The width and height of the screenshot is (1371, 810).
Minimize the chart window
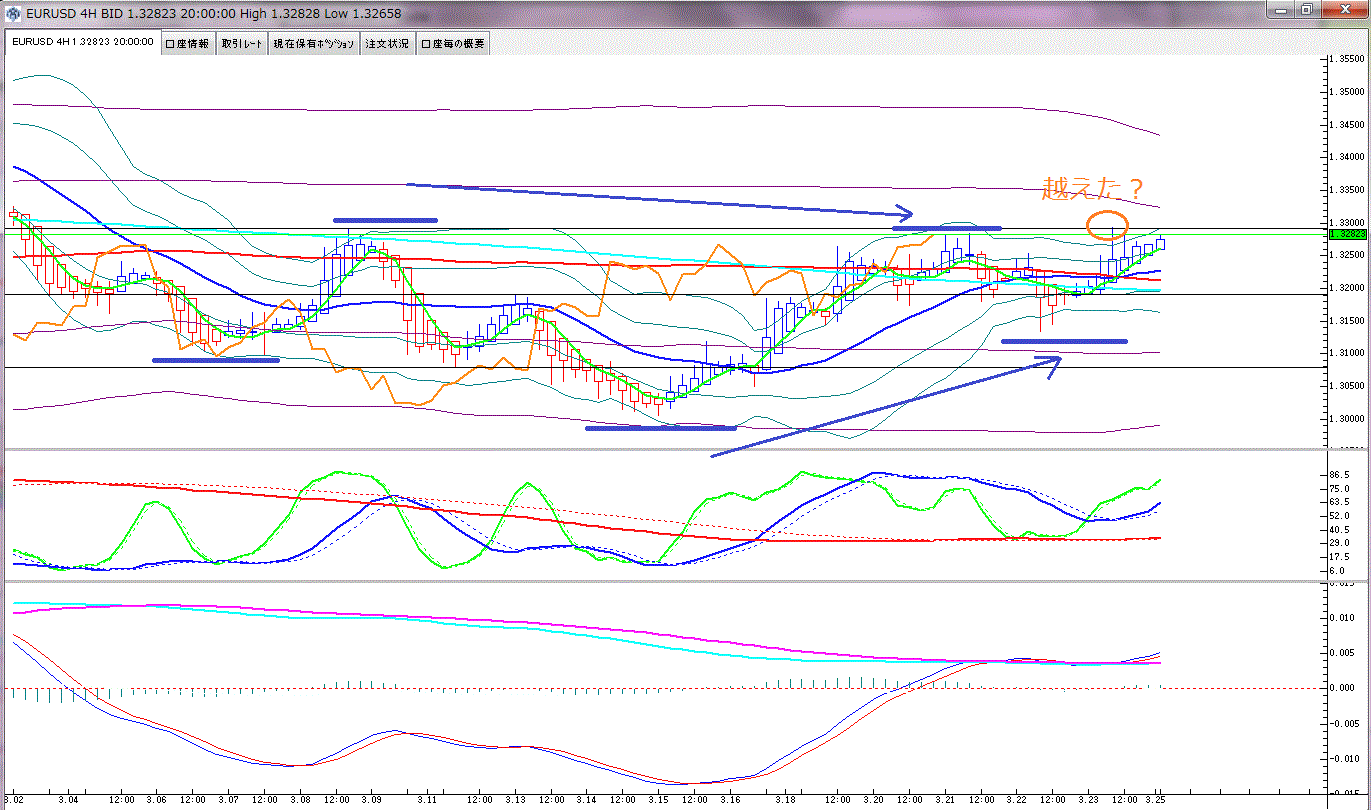tap(1280, 9)
